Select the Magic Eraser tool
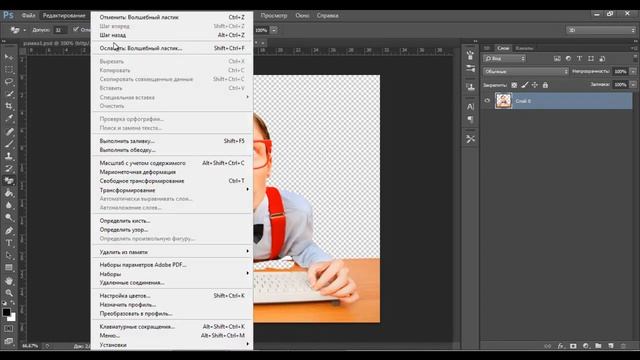The height and width of the screenshot is (360, 640). (x=9, y=181)
